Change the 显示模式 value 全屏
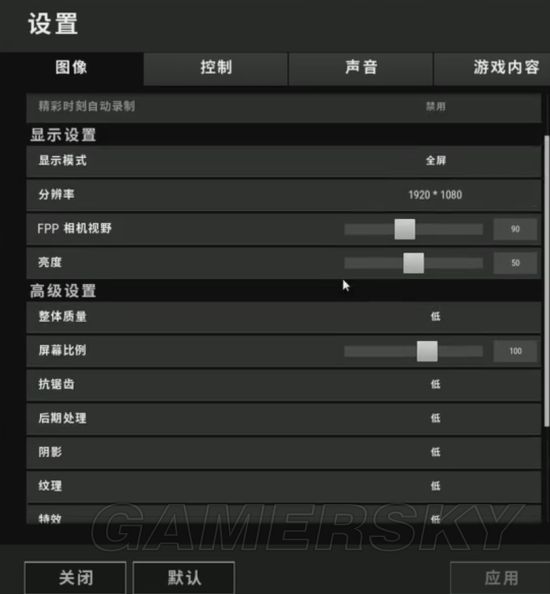 point(436,161)
